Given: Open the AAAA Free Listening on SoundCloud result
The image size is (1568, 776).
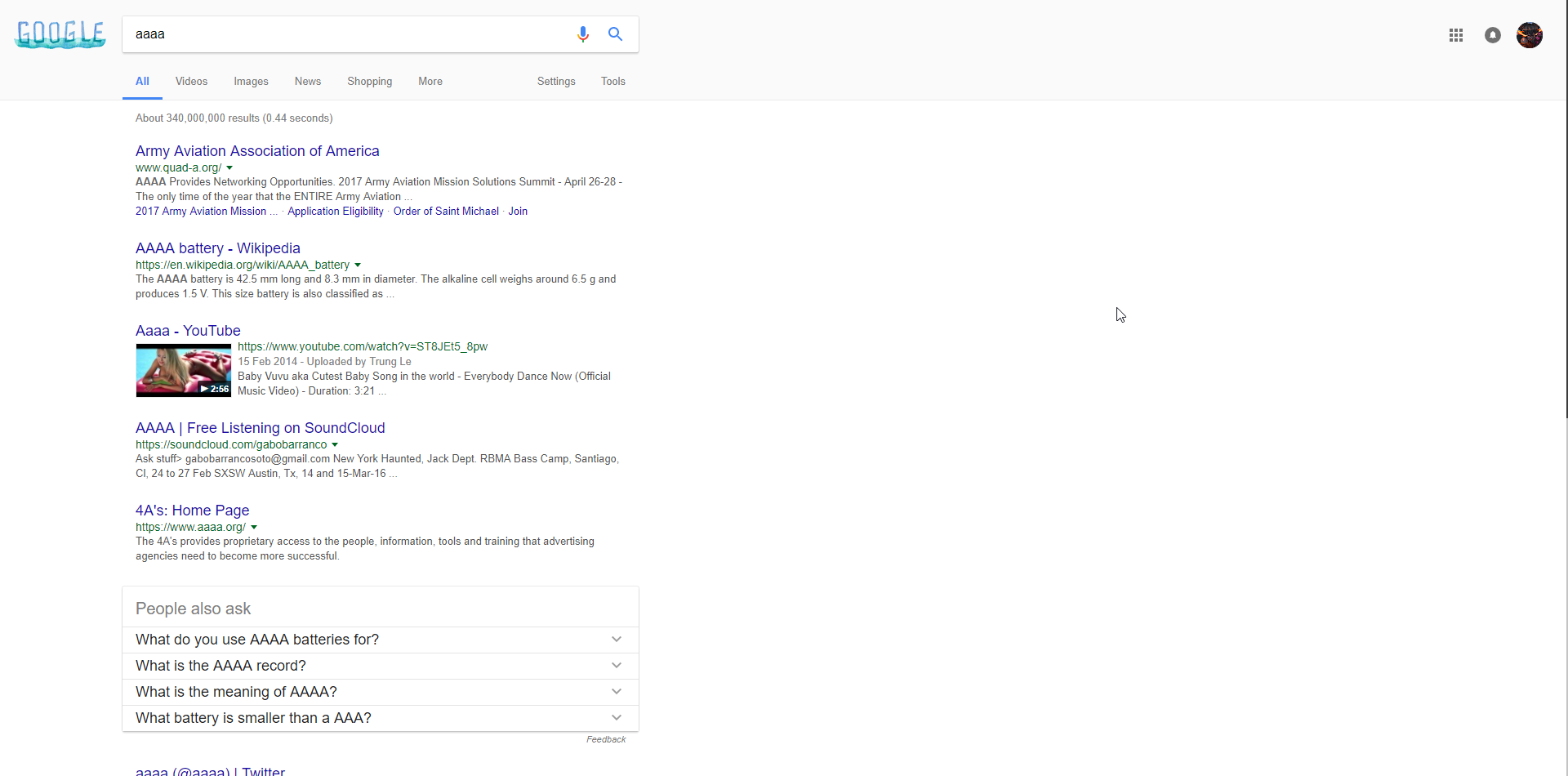Looking at the screenshot, I should [x=261, y=428].
